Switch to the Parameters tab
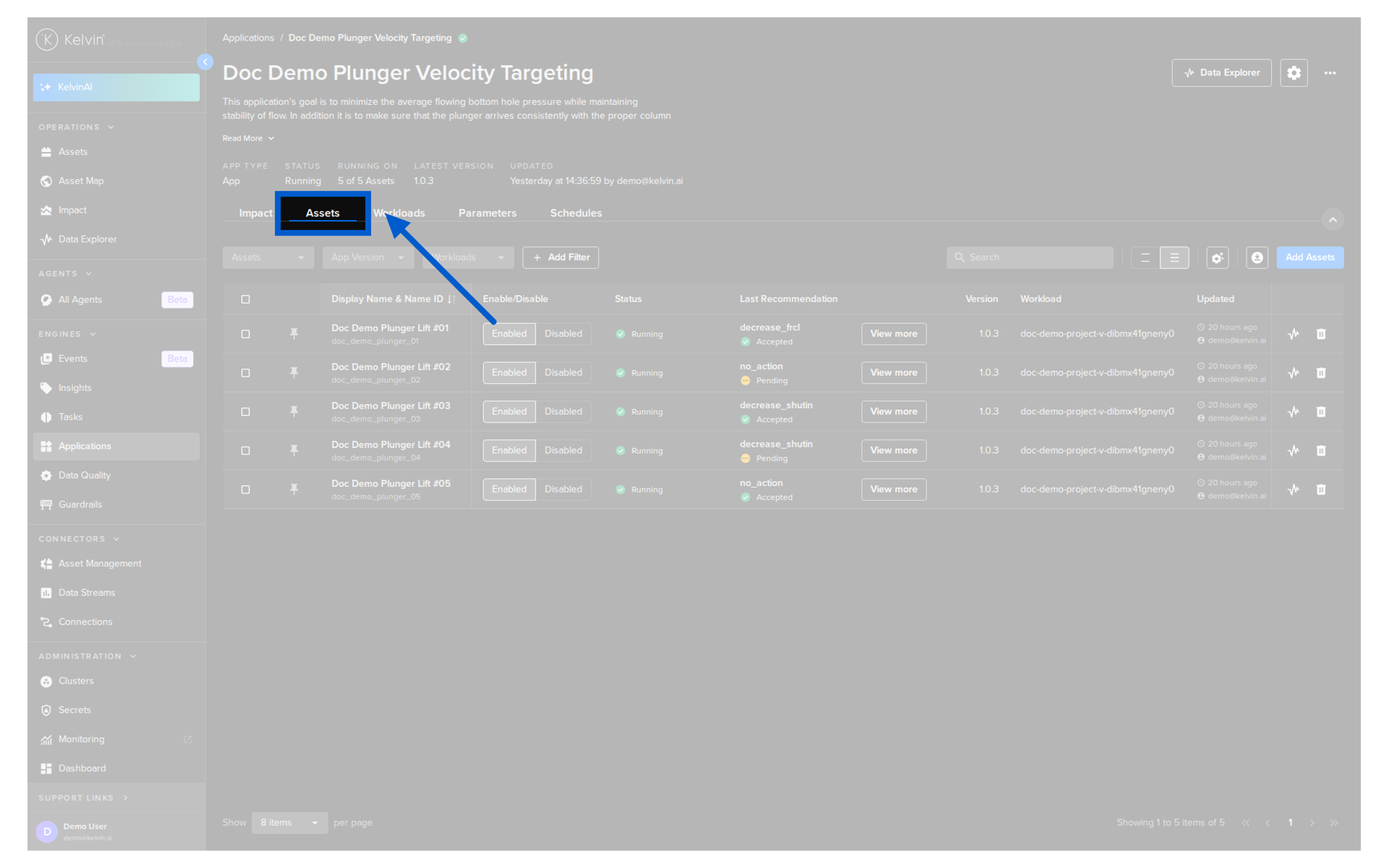The width and height of the screenshot is (1389, 868). (488, 213)
